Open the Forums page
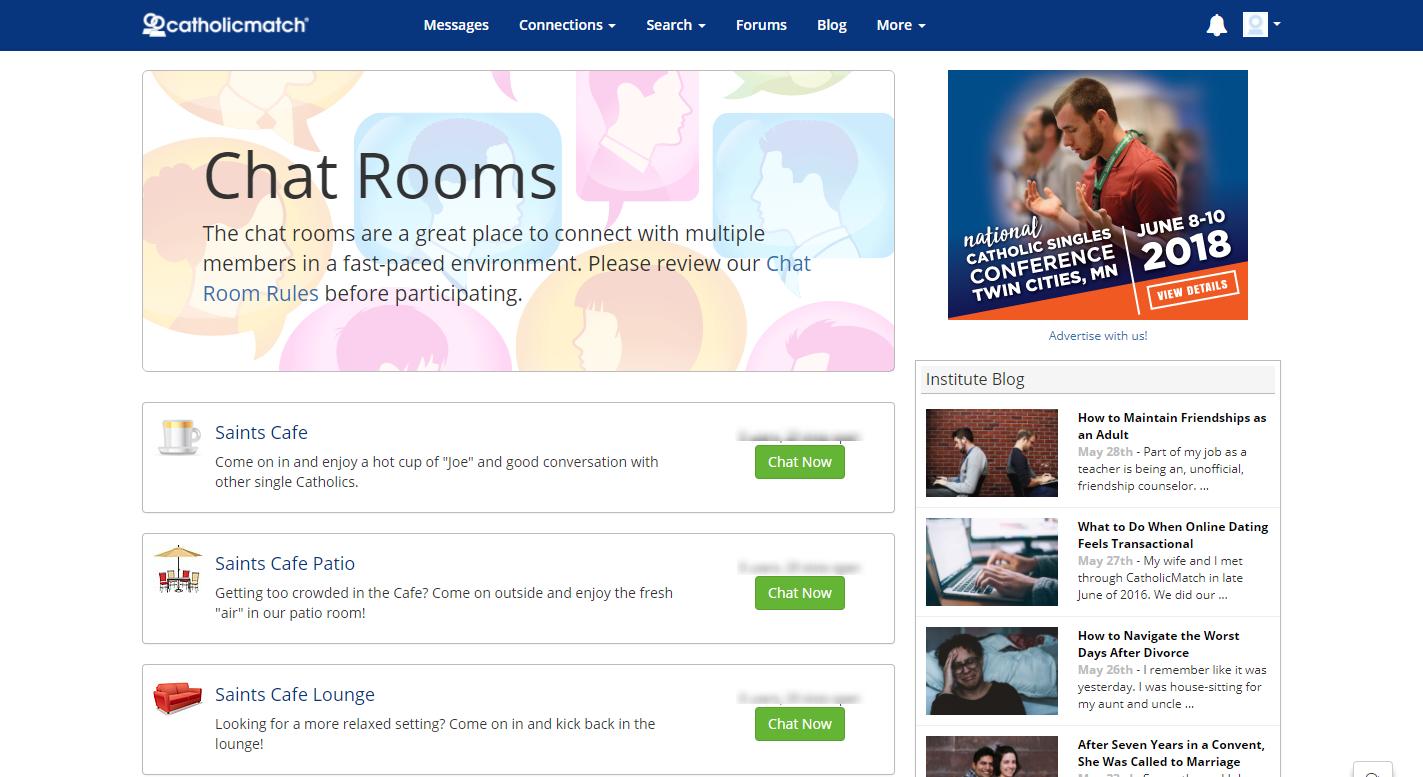This screenshot has width=1423, height=777. click(761, 25)
